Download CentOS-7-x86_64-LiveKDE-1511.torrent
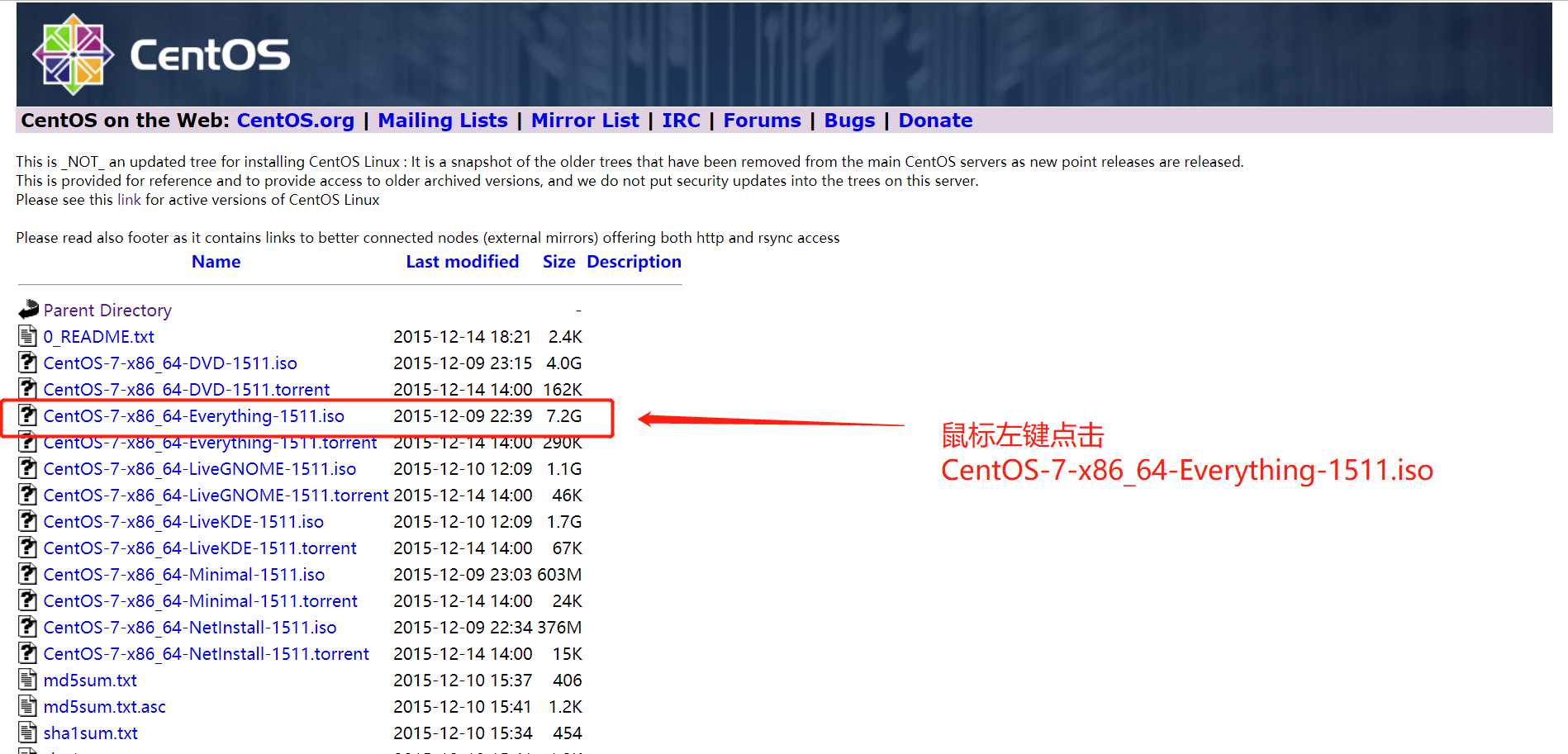The image size is (1568, 754). coord(200,548)
